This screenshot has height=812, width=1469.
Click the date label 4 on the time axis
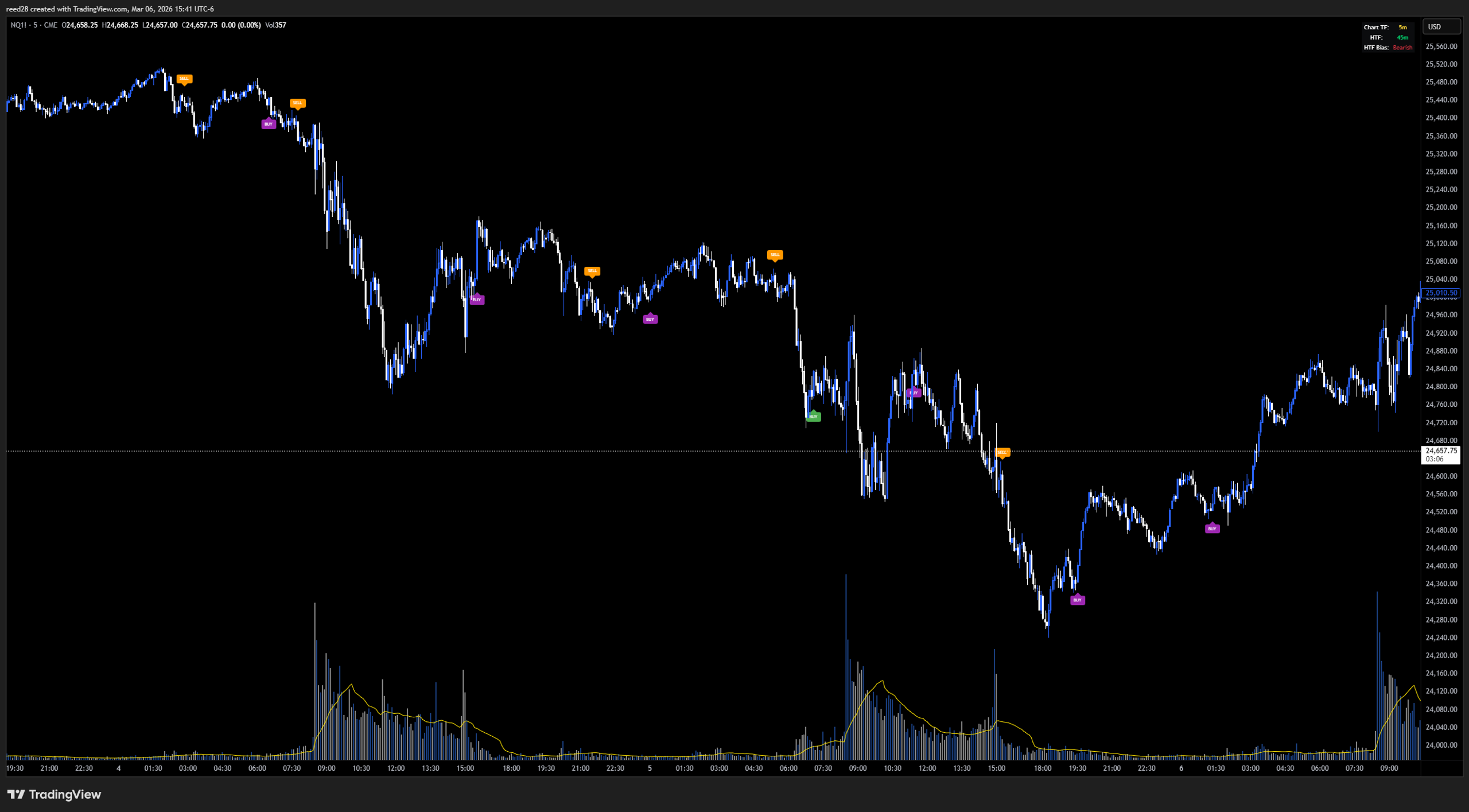[119, 768]
